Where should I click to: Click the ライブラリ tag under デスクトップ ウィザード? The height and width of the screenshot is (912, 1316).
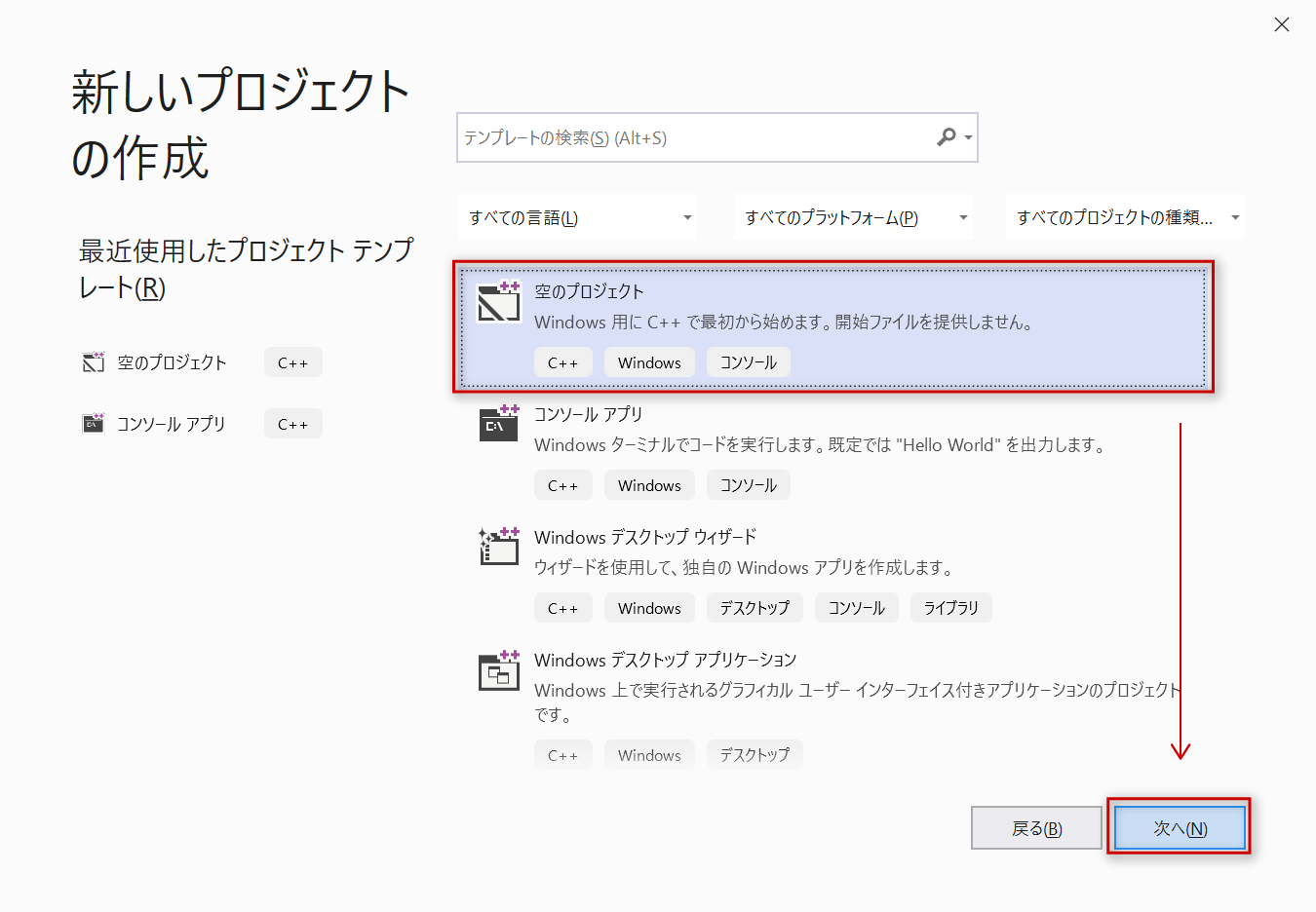pos(951,608)
